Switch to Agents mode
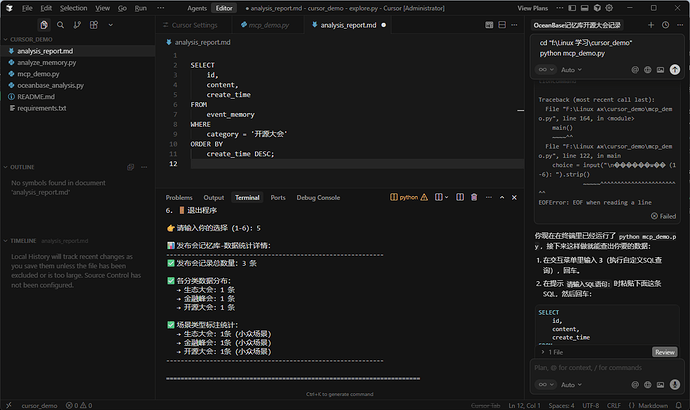 (195, 8)
